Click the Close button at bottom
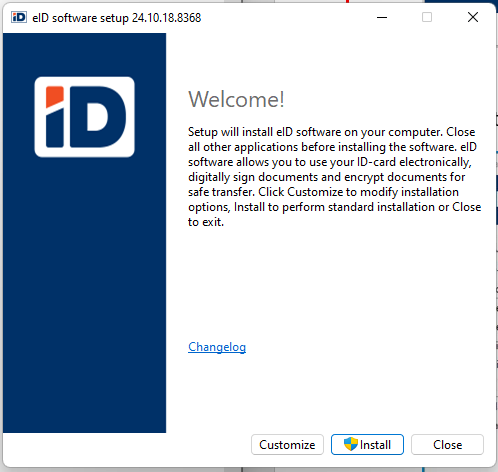The height and width of the screenshot is (472, 498). 447,444
